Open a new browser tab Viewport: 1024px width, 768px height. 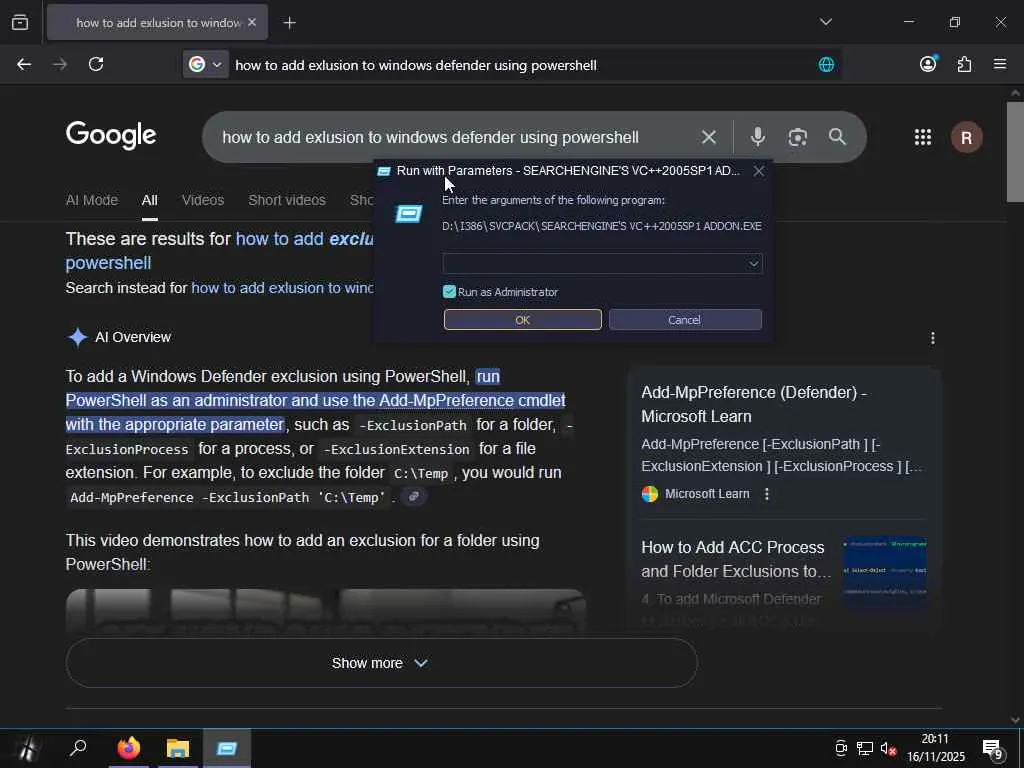click(289, 23)
